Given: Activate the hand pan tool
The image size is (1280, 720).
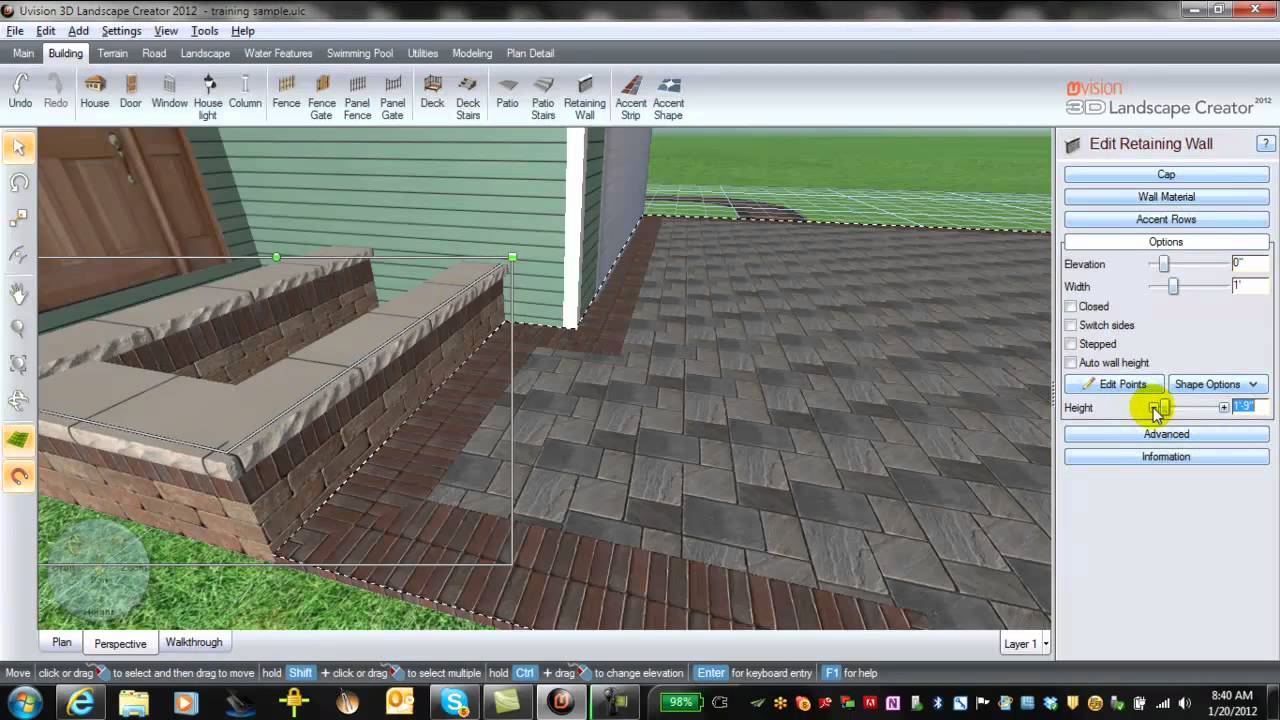Looking at the screenshot, I should tap(18, 293).
